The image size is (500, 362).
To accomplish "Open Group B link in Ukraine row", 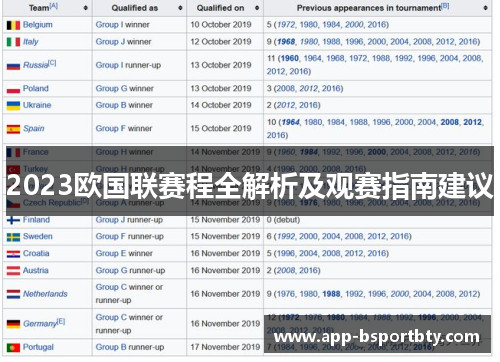I will (x=111, y=105).
